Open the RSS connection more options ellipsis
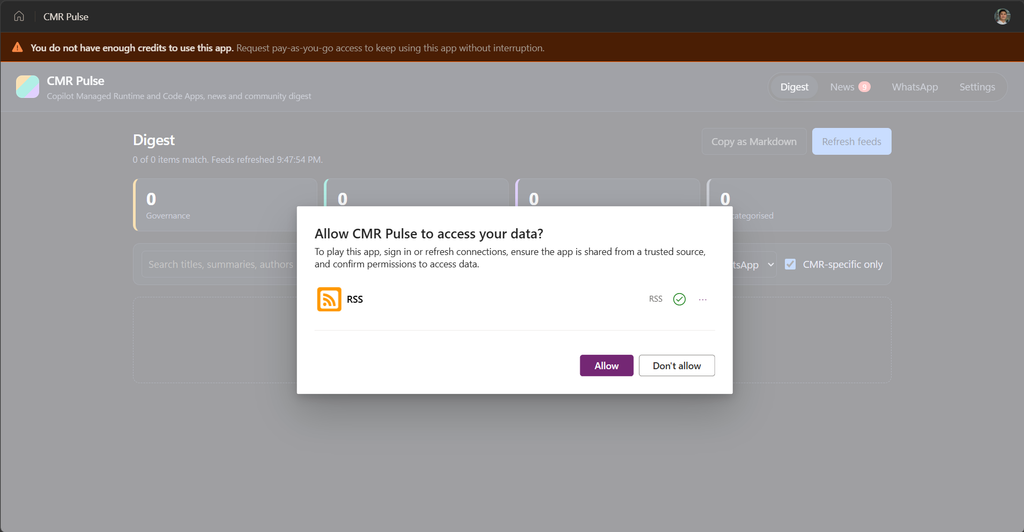1024x532 pixels. click(x=703, y=299)
